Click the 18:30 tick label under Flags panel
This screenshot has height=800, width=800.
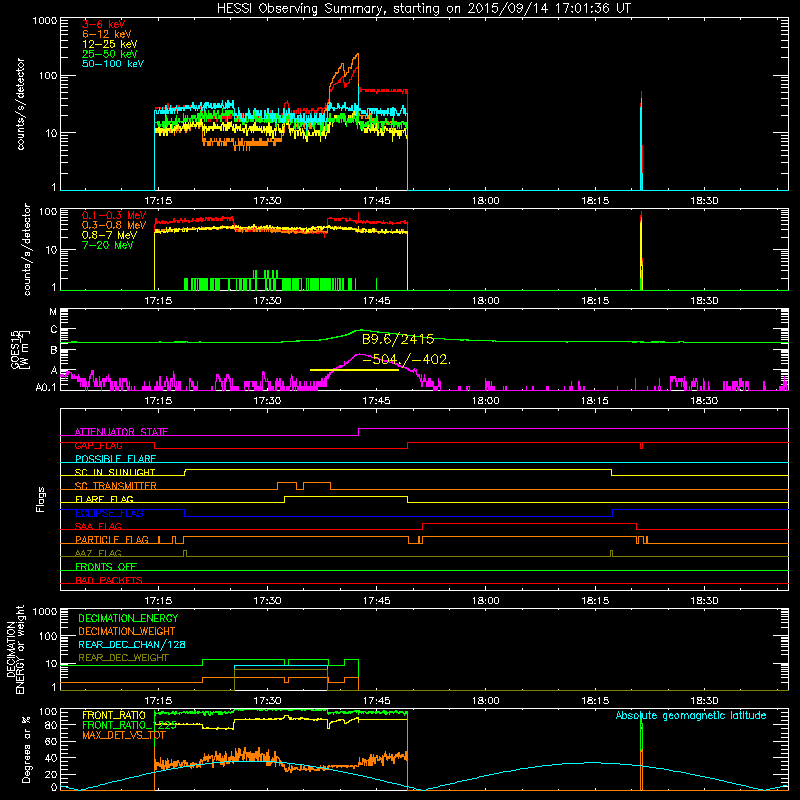(x=704, y=601)
